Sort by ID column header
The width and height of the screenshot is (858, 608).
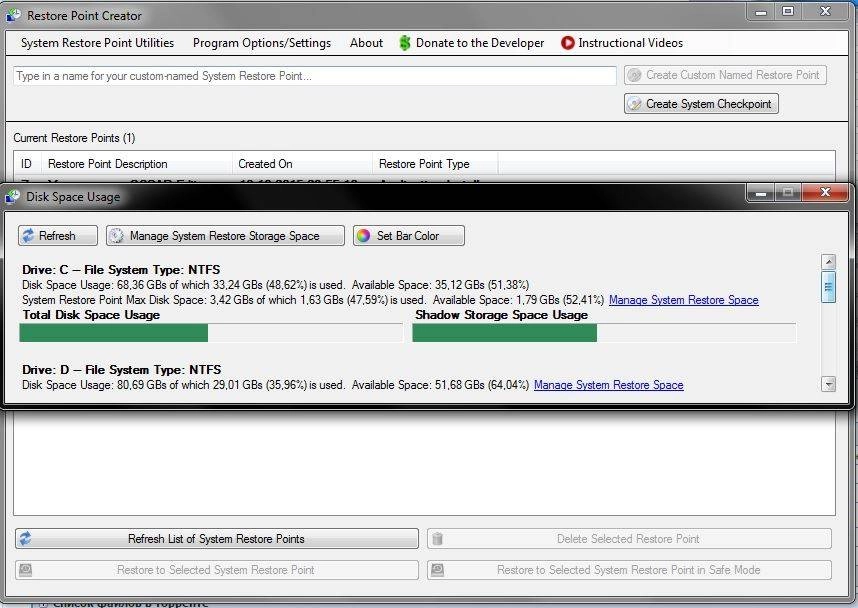[x=26, y=164]
